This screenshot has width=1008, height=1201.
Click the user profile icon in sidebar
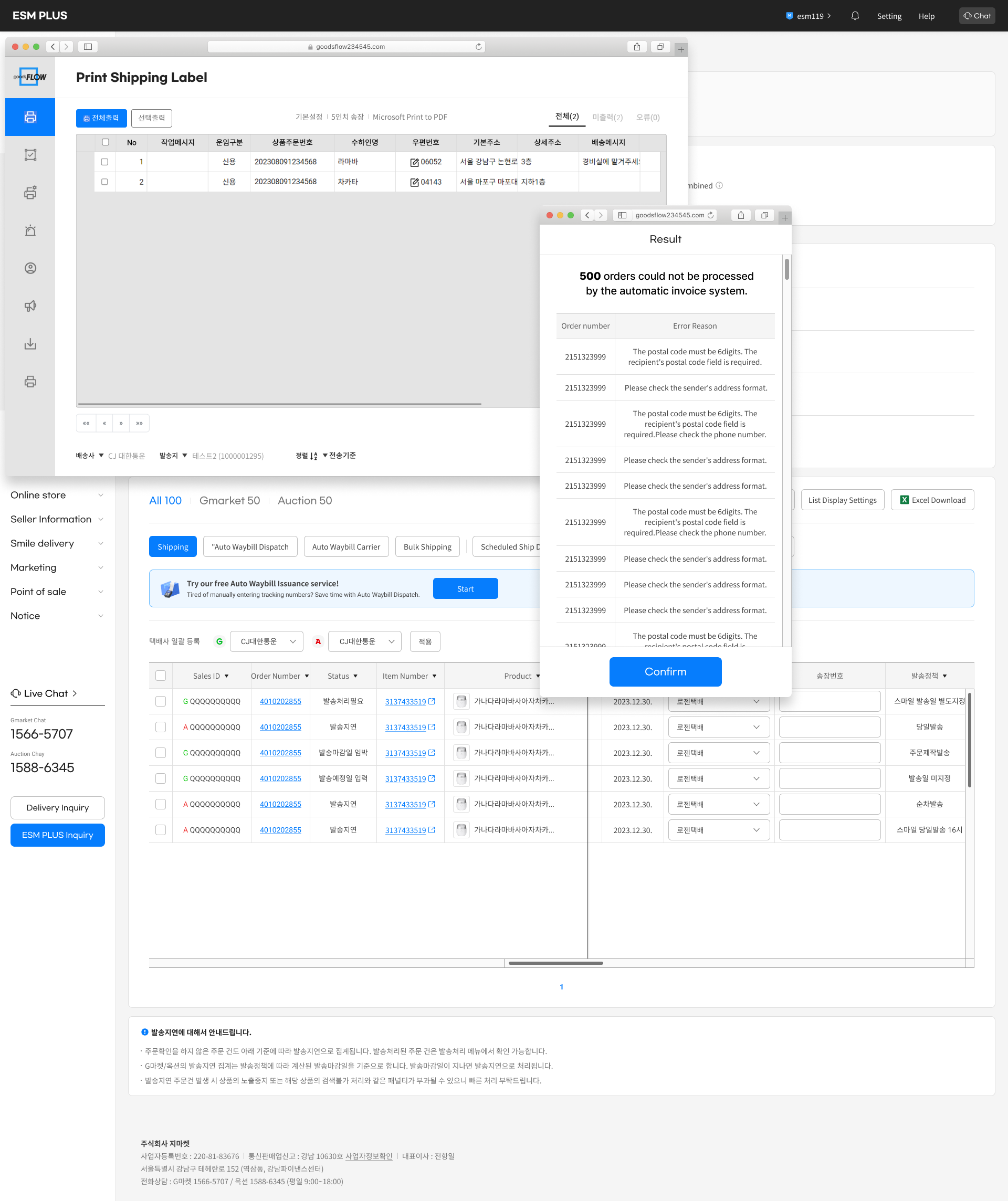[x=30, y=268]
